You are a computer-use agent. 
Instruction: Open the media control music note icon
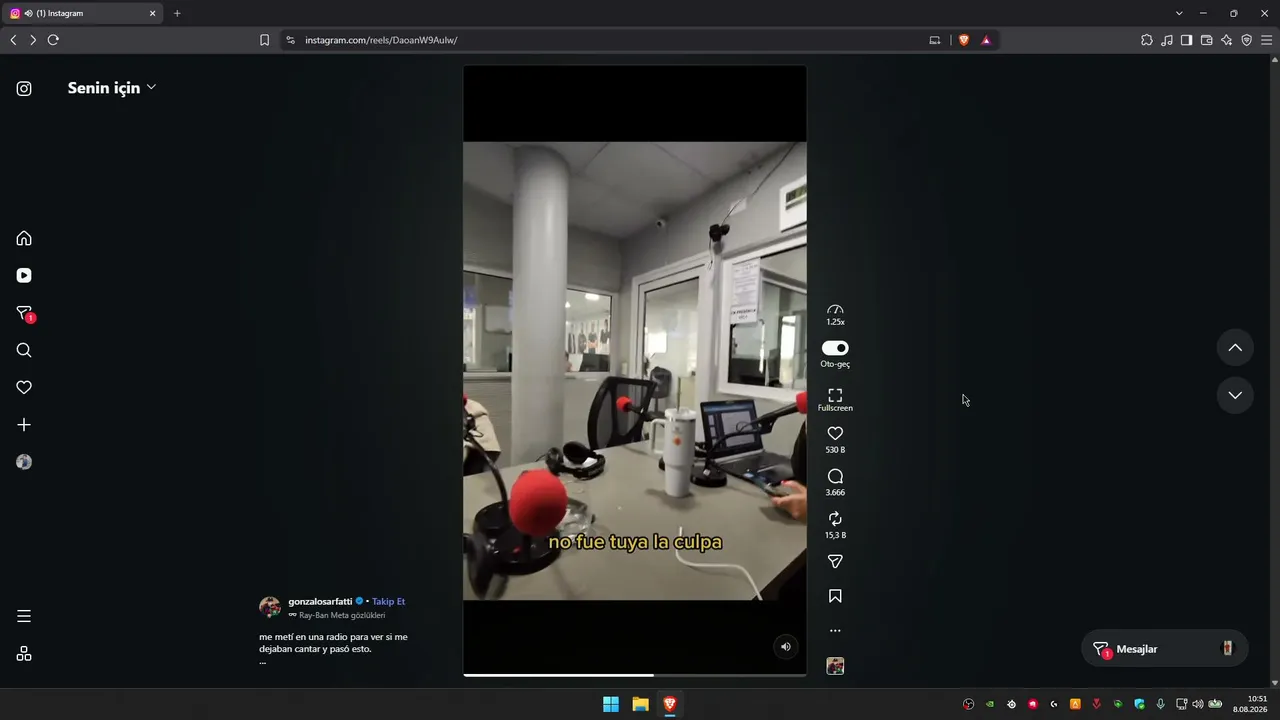(x=1167, y=40)
